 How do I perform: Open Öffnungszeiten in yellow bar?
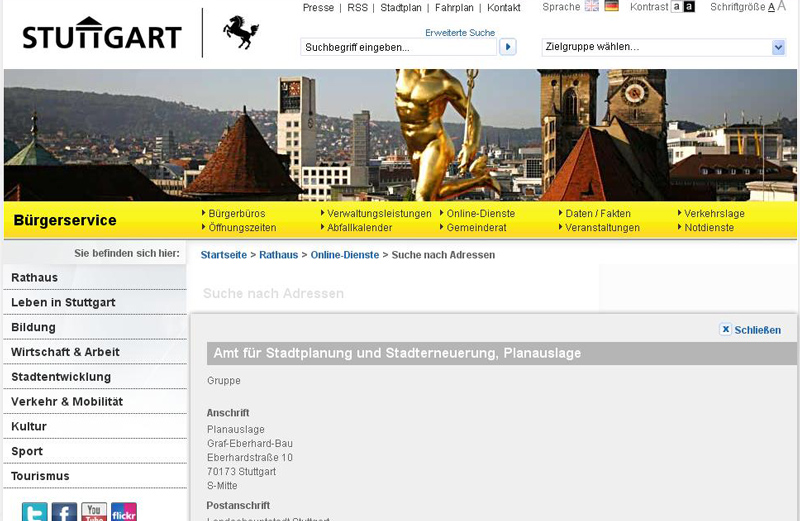pyautogui.click(x=242, y=228)
